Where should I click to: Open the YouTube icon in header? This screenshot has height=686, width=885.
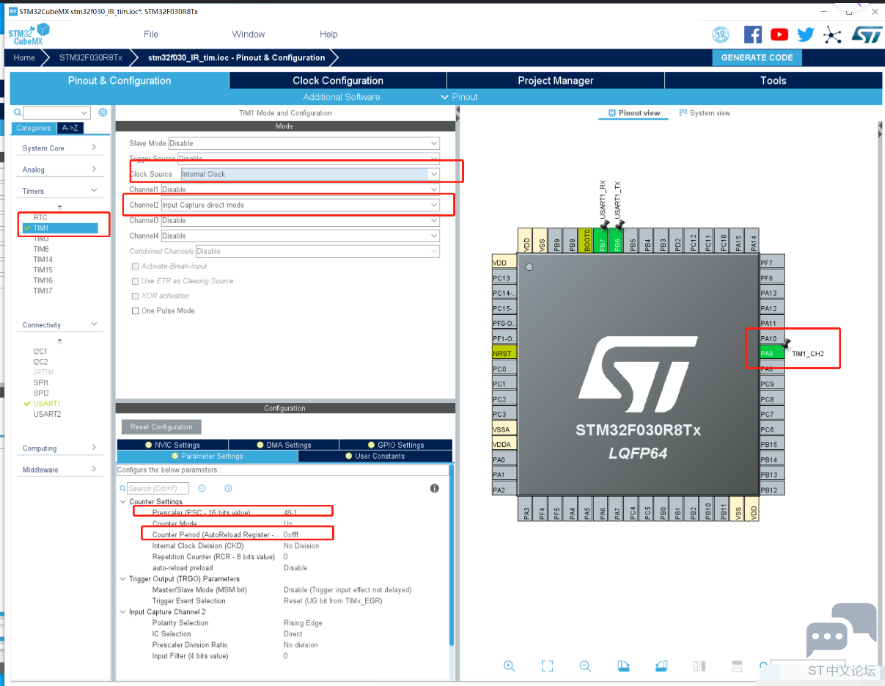(x=779, y=34)
